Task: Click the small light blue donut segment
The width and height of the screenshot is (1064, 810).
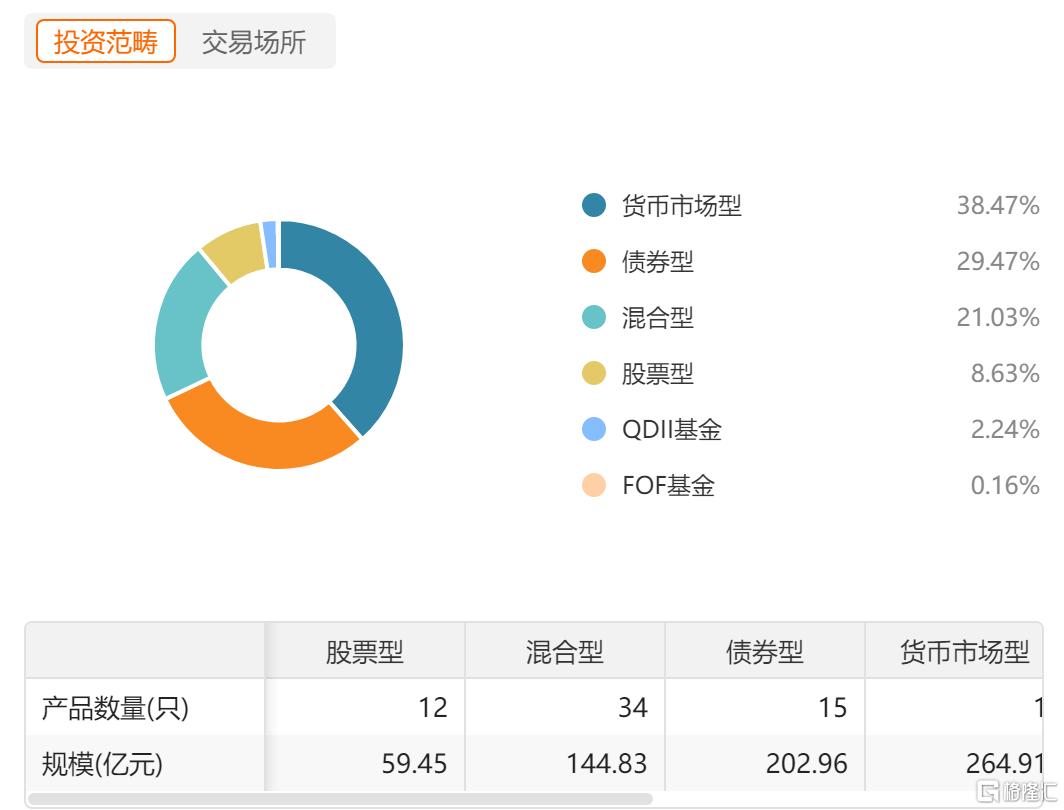Action: 270,244
